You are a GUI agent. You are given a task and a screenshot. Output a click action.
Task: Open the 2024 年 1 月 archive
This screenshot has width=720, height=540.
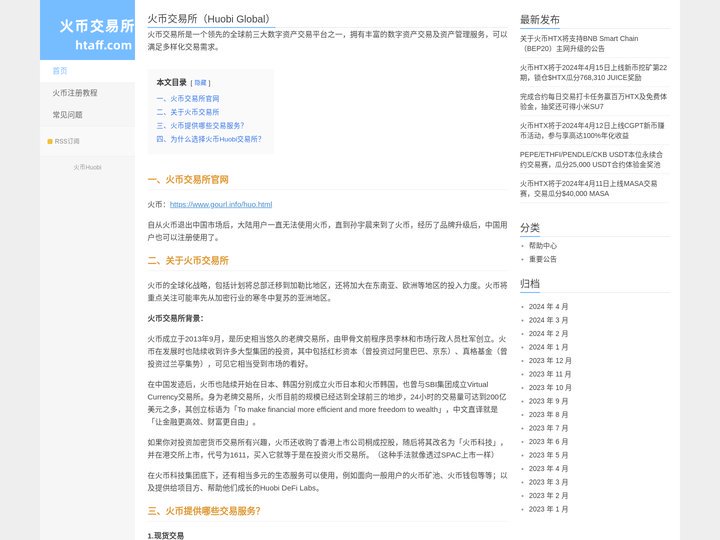click(548, 347)
